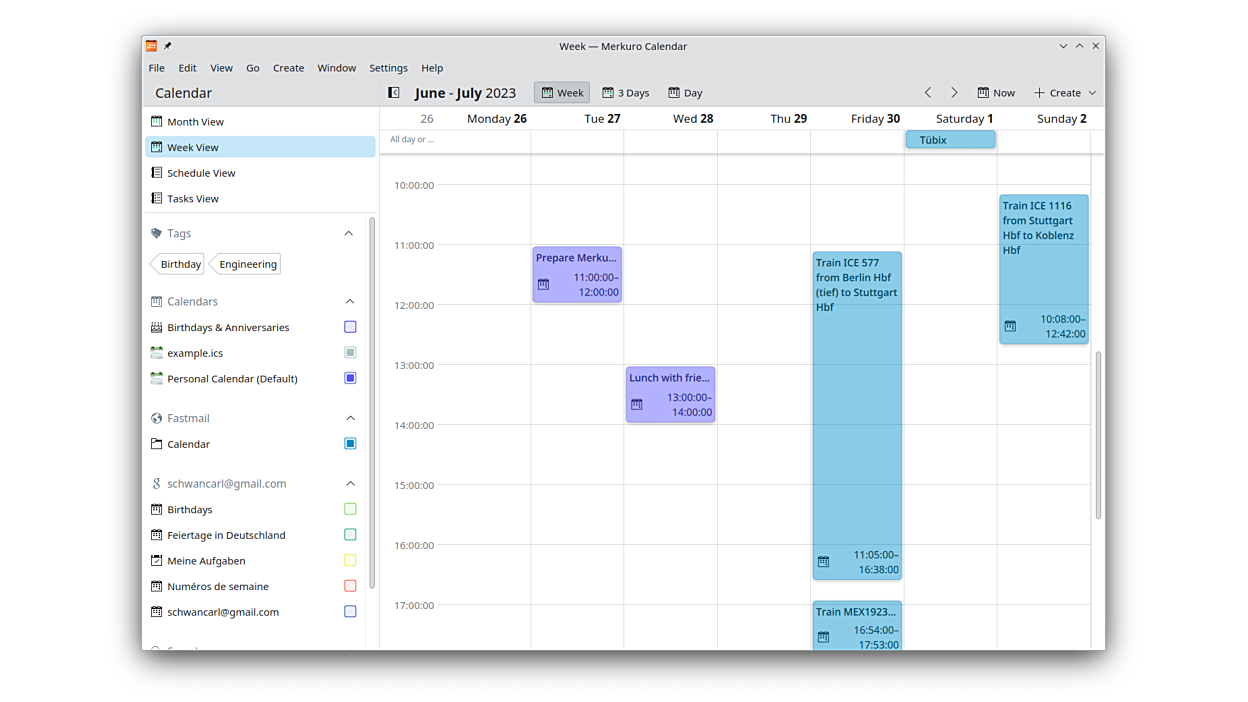The width and height of the screenshot is (1248, 702).
Task: Open the Create button dropdown arrow
Action: tap(1092, 93)
